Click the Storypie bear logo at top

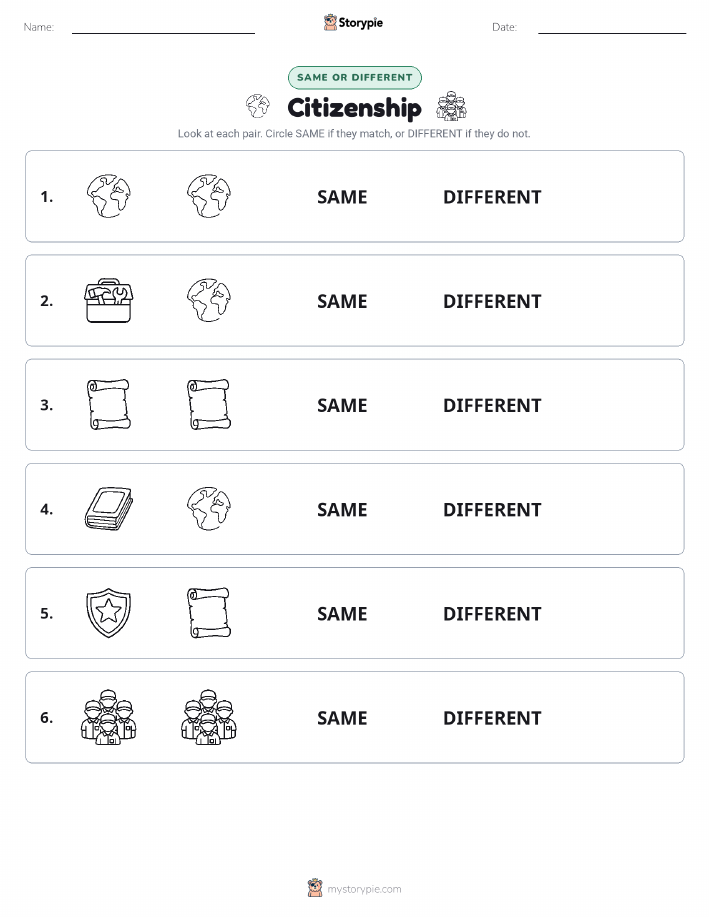pyautogui.click(x=331, y=23)
